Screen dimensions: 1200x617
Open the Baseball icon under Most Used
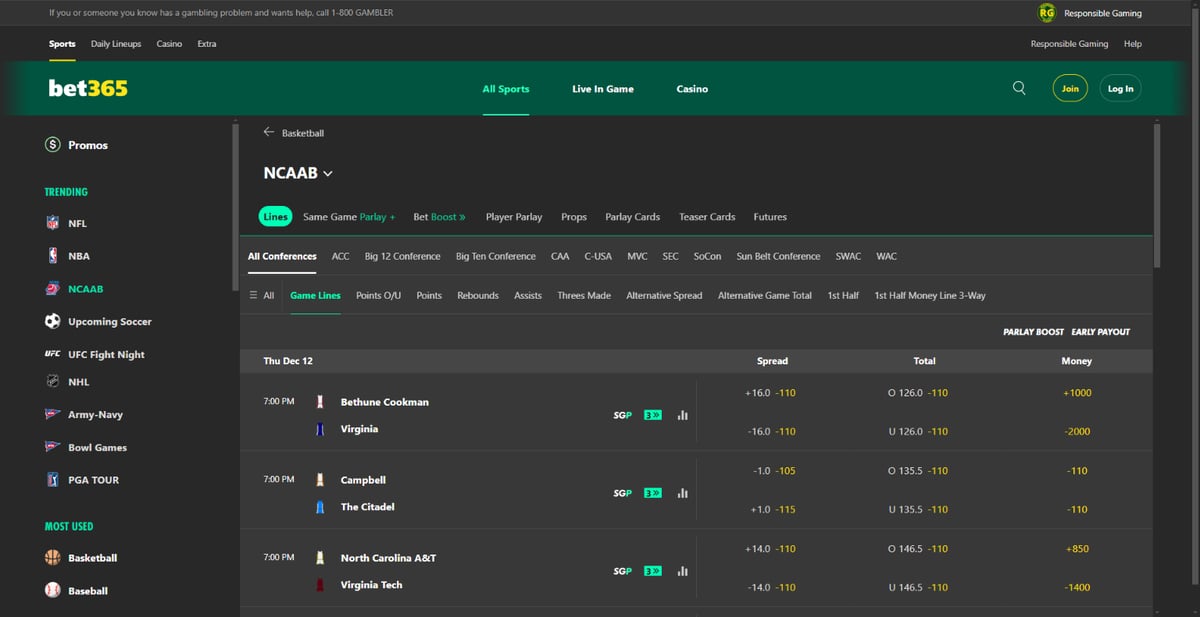[53, 591]
